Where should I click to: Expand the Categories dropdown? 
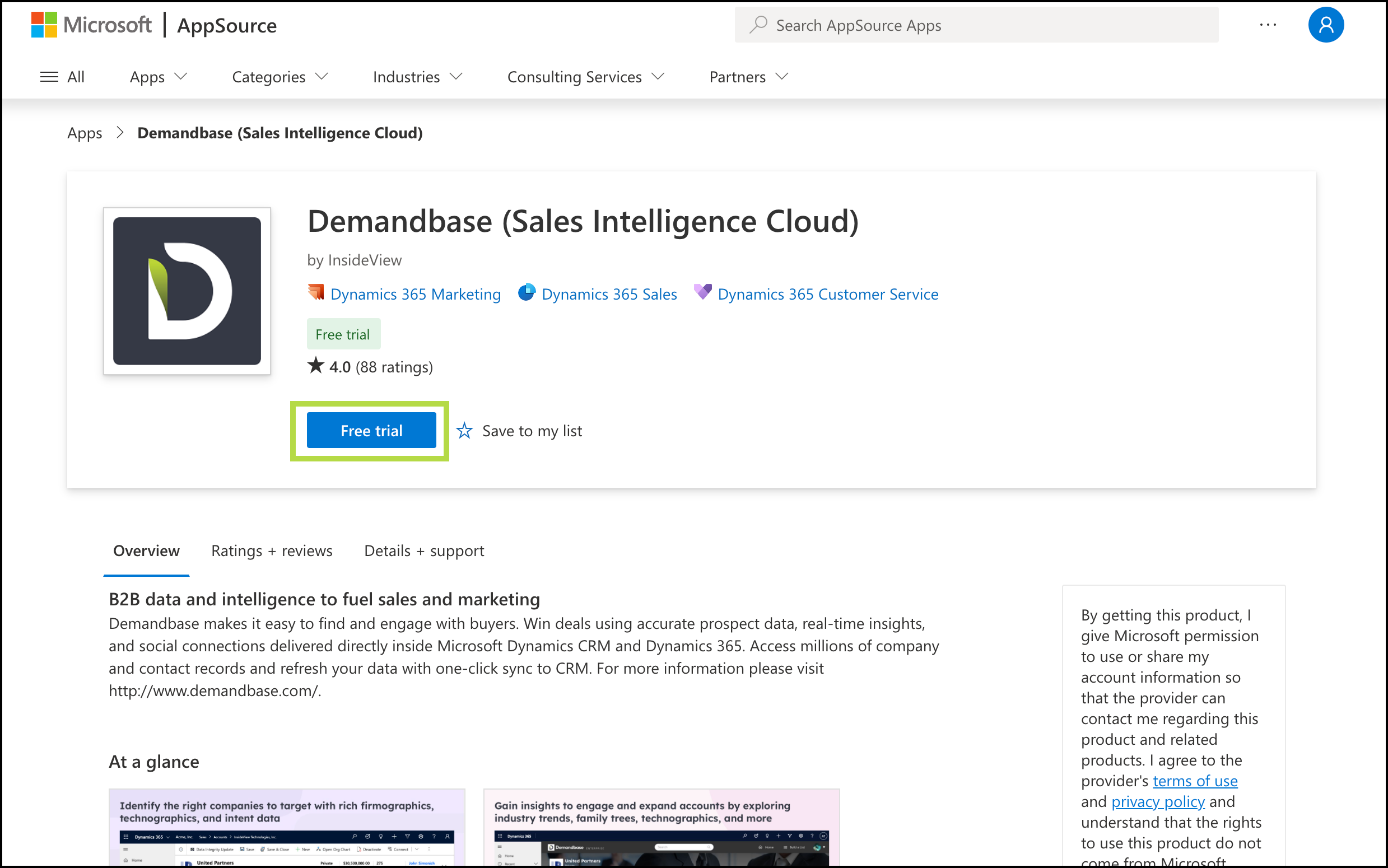coord(280,76)
